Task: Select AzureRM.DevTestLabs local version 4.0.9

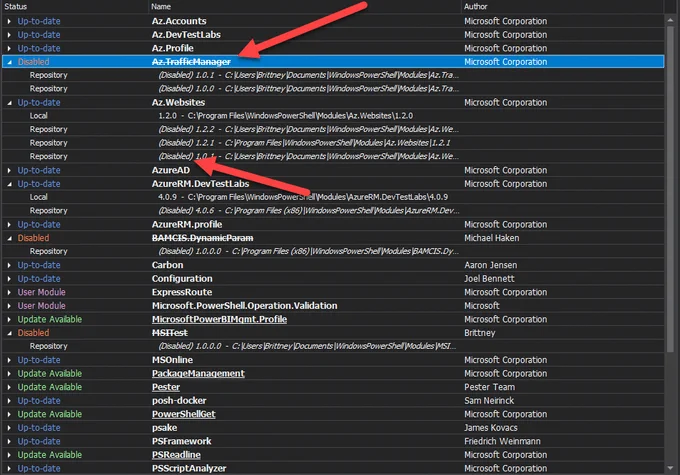Action: tap(303, 197)
